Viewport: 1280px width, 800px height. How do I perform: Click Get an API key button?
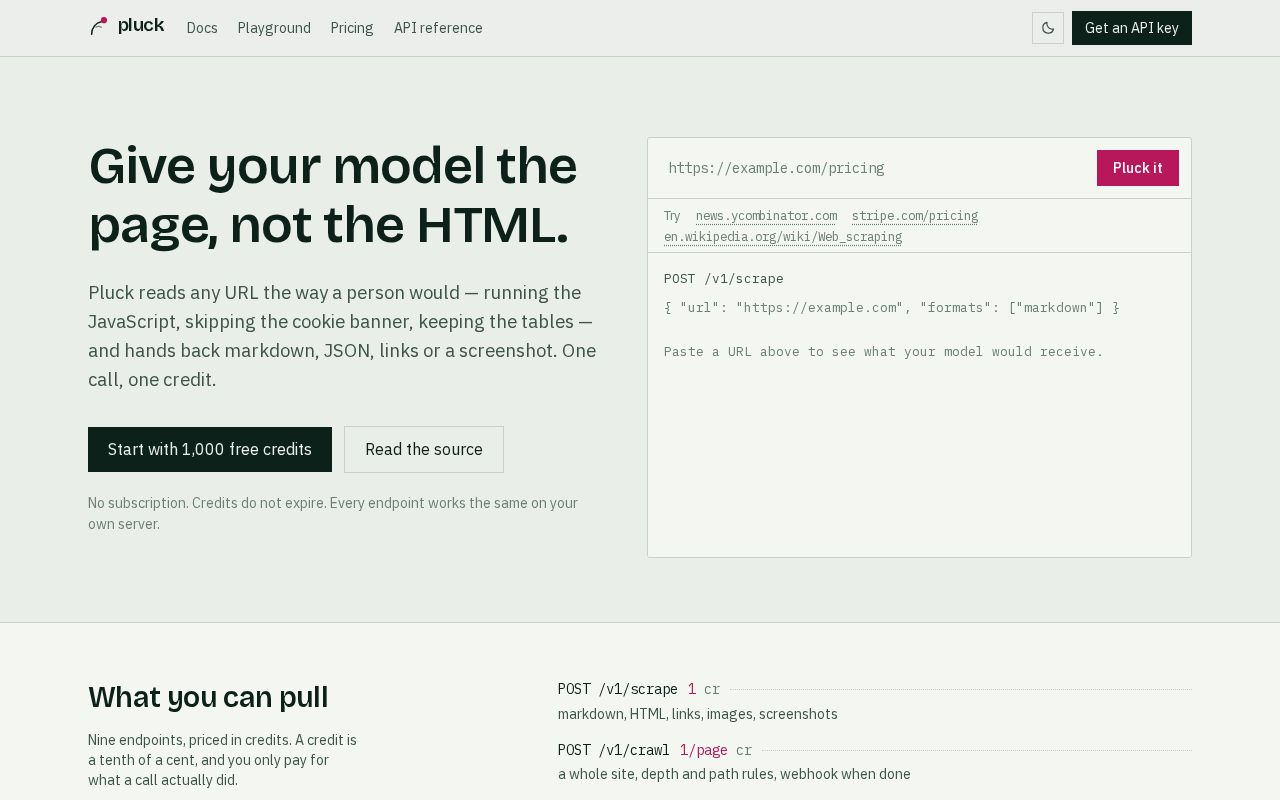[x=1132, y=28]
